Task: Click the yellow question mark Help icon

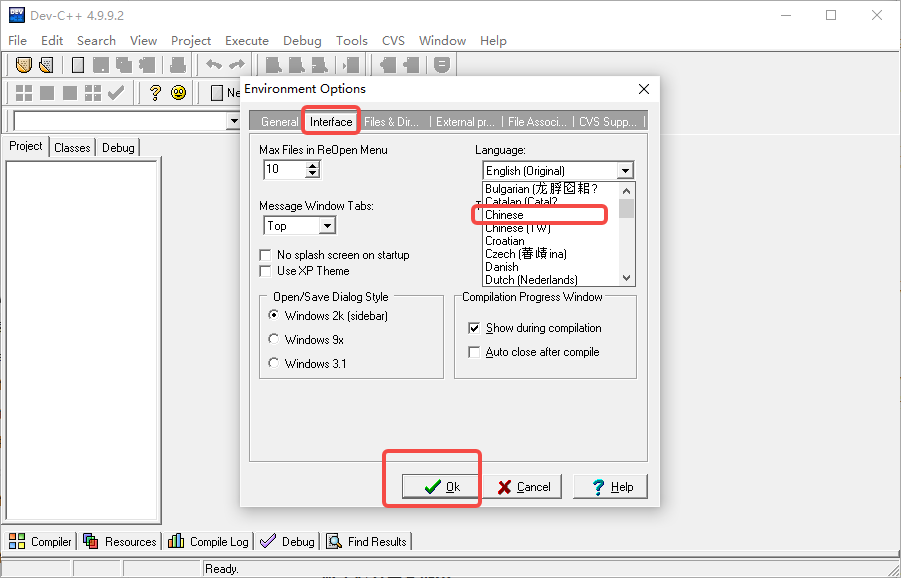Action: tap(155, 93)
